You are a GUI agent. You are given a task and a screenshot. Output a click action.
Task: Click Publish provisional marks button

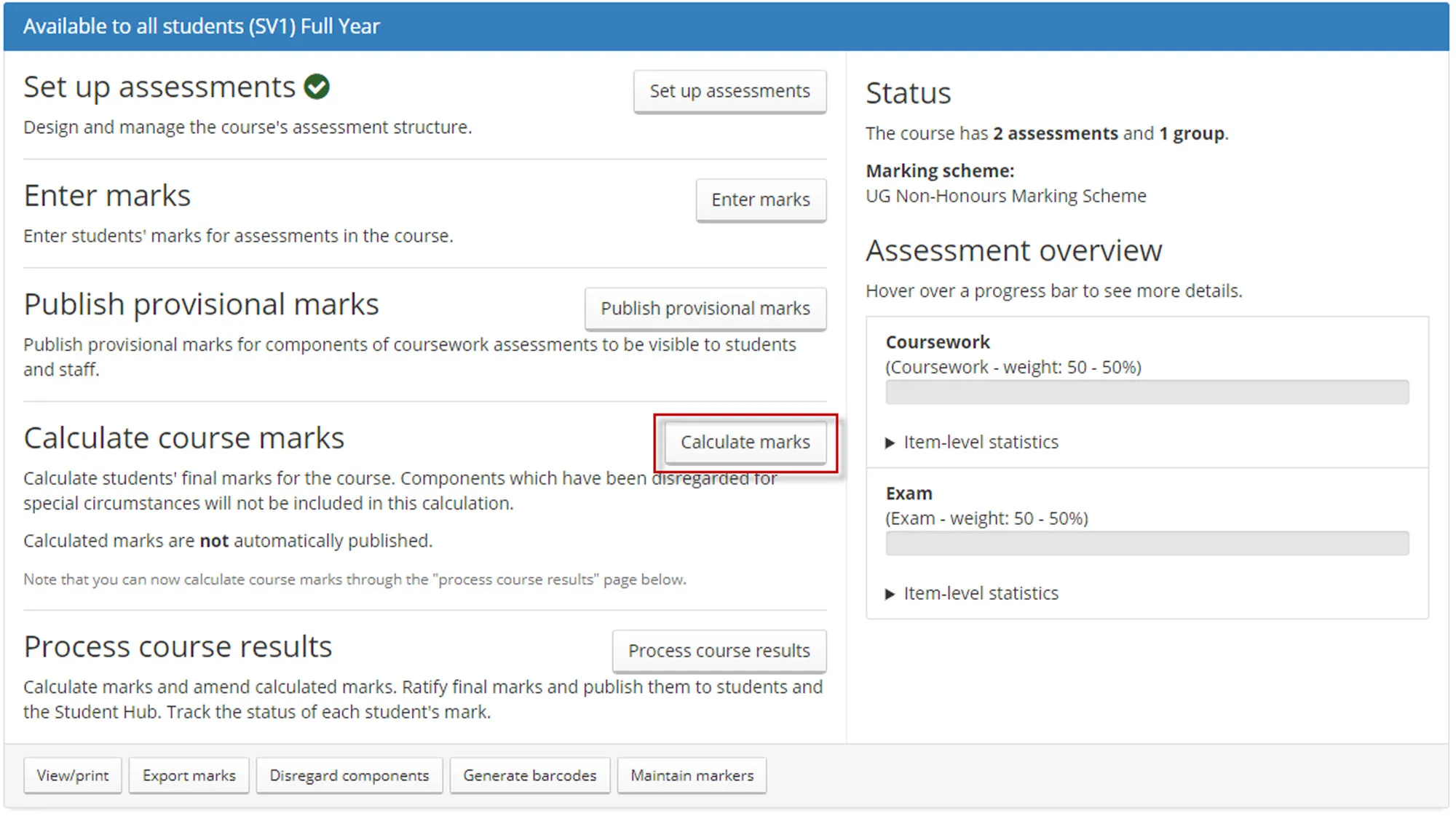(x=705, y=309)
